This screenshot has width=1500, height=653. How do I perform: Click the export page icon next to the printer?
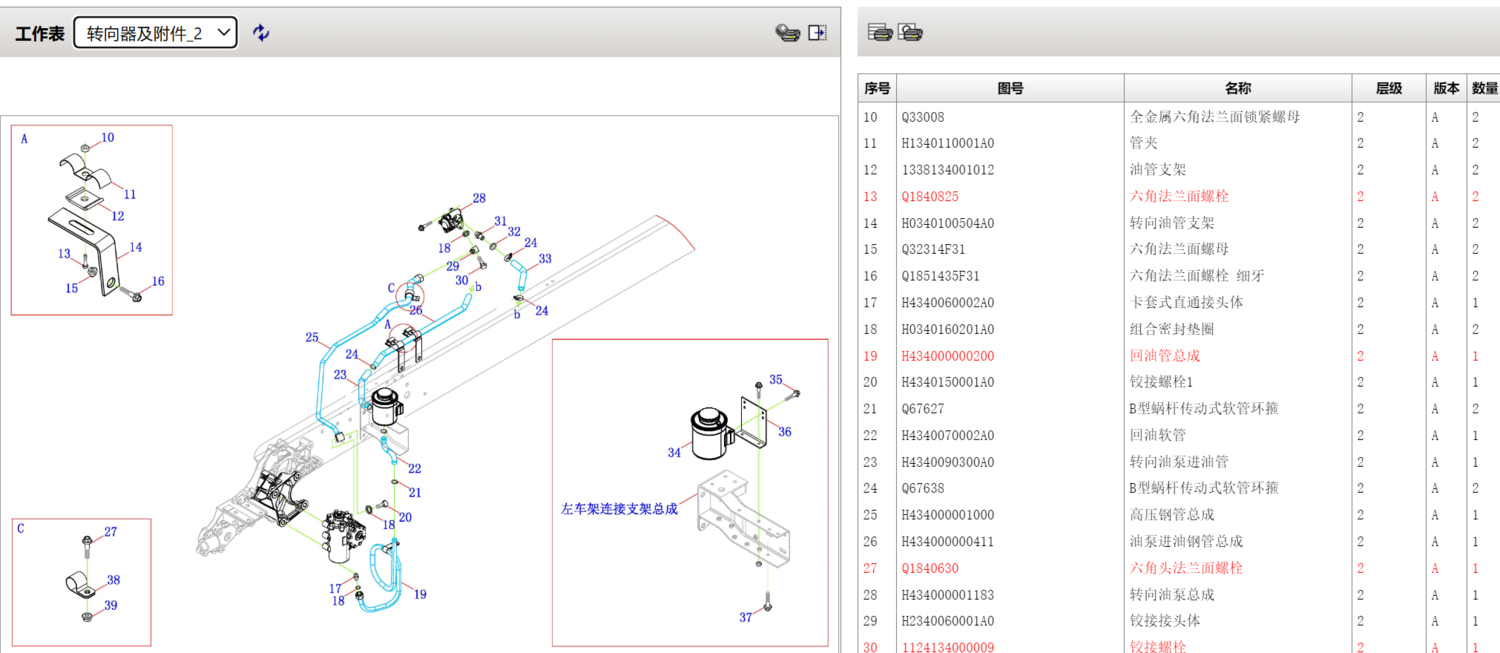[817, 31]
